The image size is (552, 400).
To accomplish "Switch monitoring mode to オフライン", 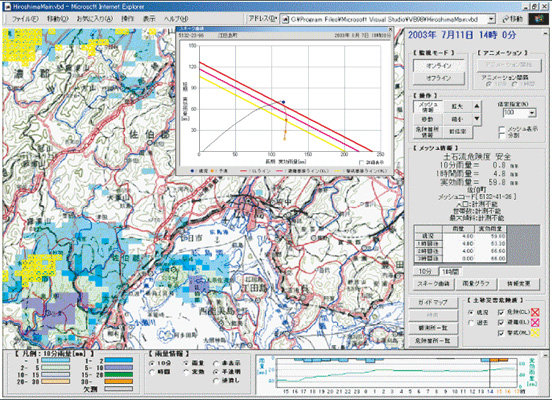I will pos(439,78).
